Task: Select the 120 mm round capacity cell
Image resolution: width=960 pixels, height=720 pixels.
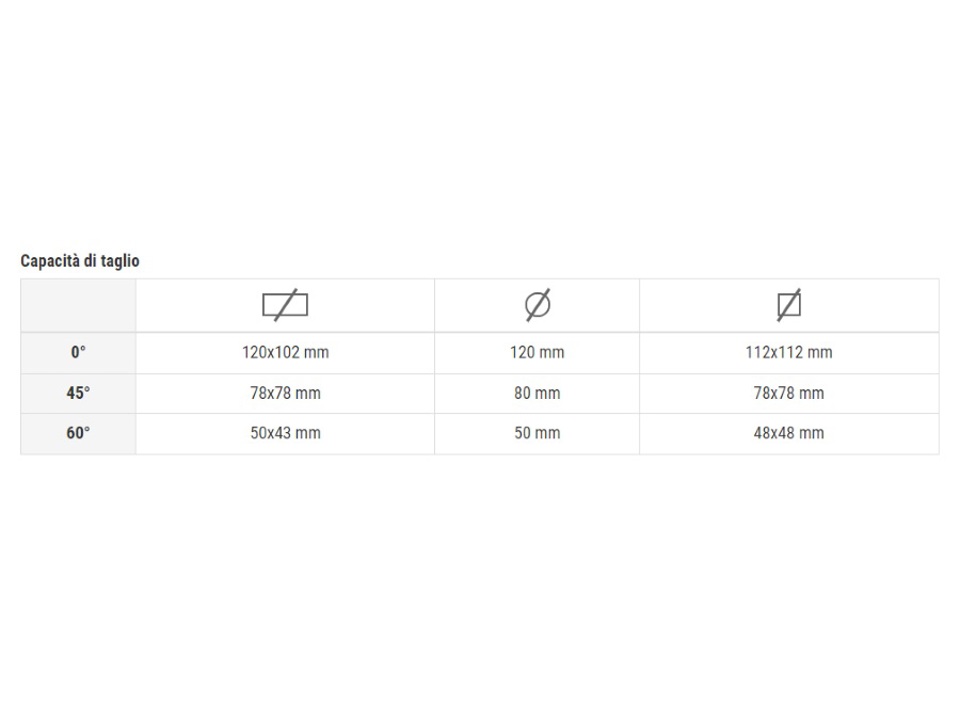Action: [x=537, y=353]
